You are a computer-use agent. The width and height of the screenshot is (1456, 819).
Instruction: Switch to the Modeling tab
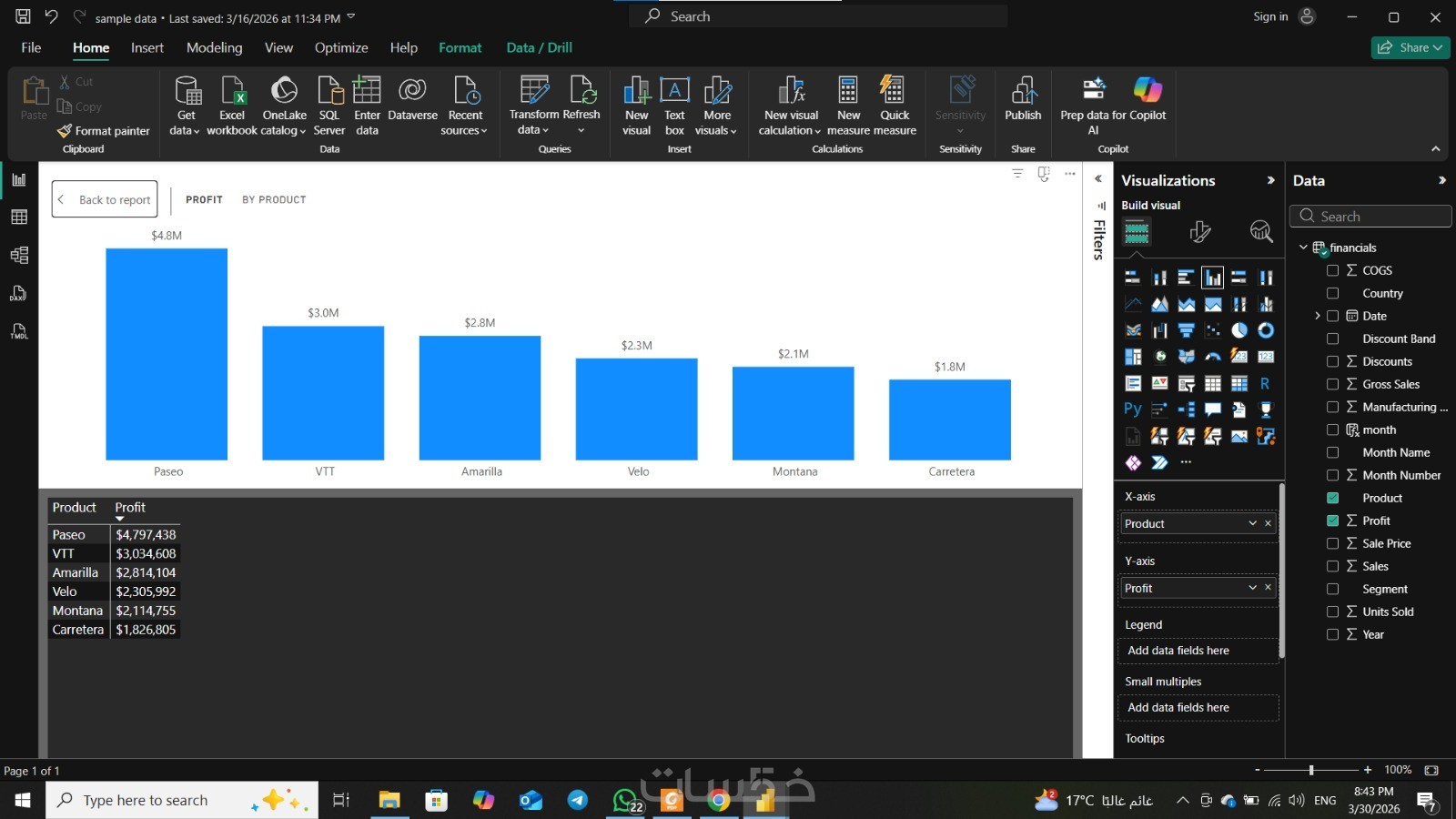point(215,47)
